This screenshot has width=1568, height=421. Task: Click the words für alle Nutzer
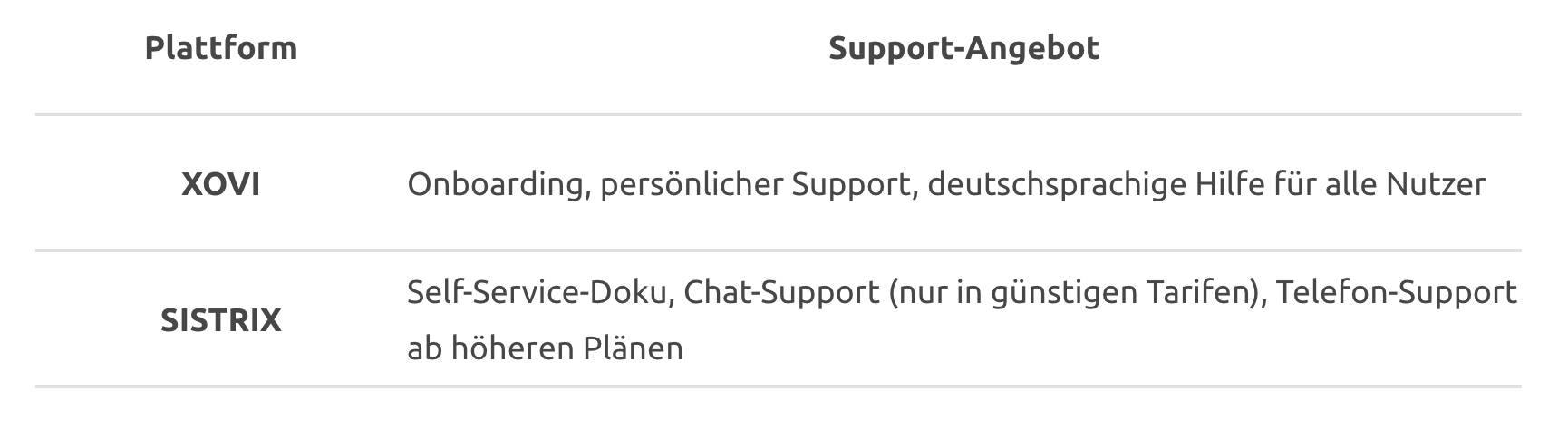coord(1380,185)
